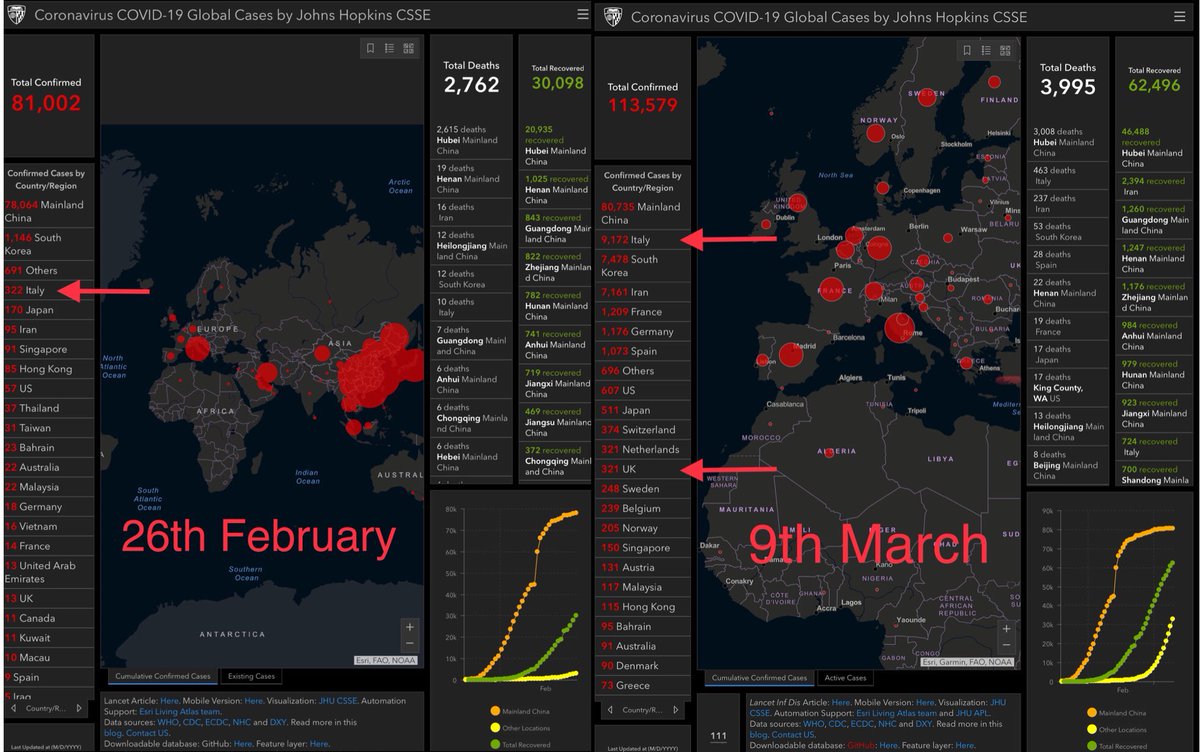This screenshot has height=752, width=1200.
Task: Open legend list on the 9th March map
Action: [x=986, y=50]
